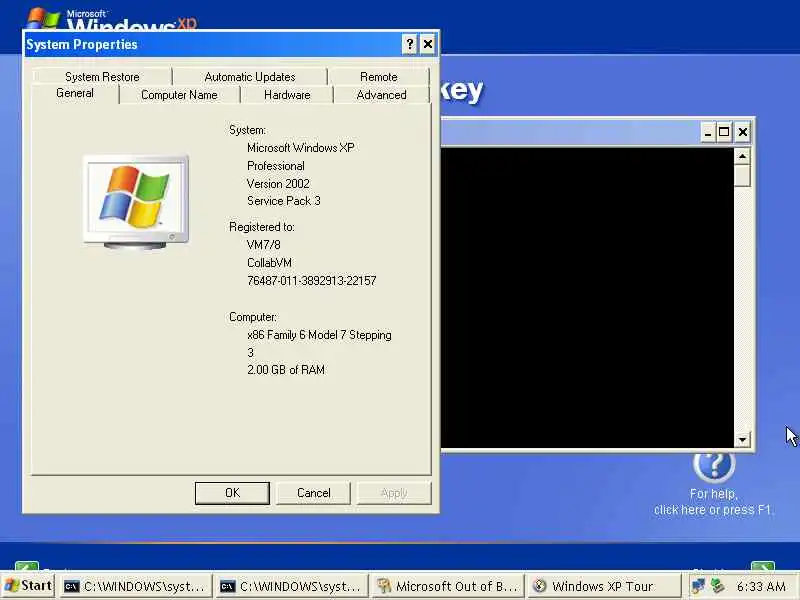Activate the second C:\WINDOWS\syst... taskbar button
Viewport: 800px width, 600px height.
292,586
